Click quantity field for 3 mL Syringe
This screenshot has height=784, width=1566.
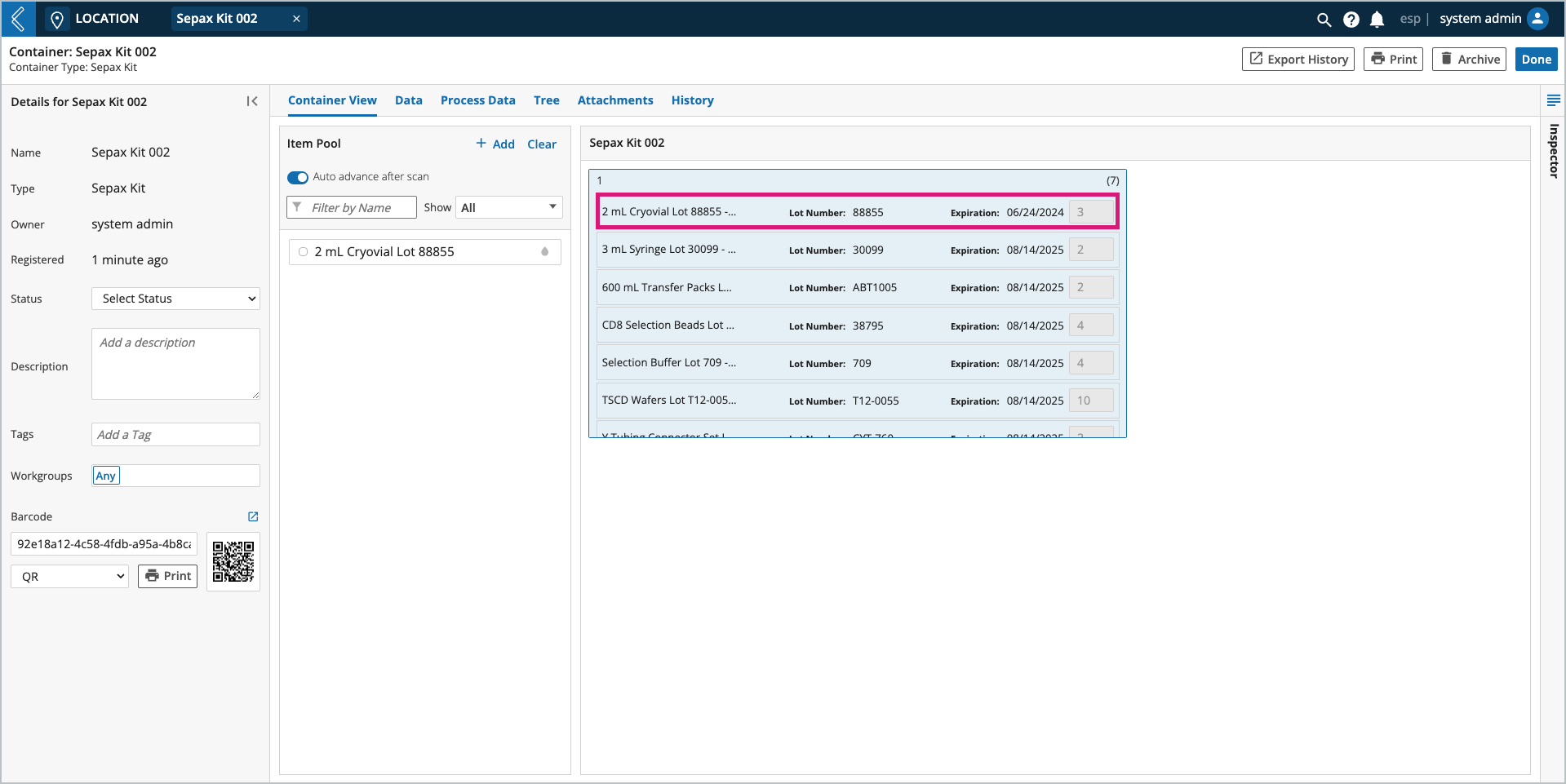coord(1091,250)
